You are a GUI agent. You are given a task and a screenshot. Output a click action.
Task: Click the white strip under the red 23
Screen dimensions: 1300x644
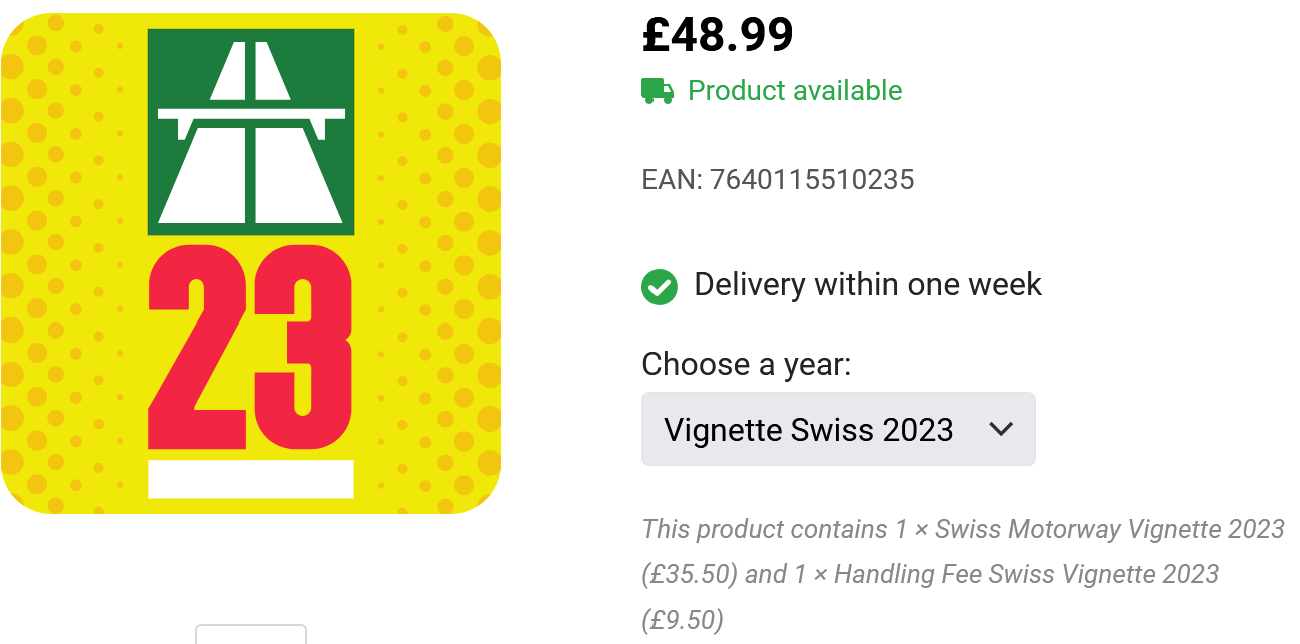251,479
